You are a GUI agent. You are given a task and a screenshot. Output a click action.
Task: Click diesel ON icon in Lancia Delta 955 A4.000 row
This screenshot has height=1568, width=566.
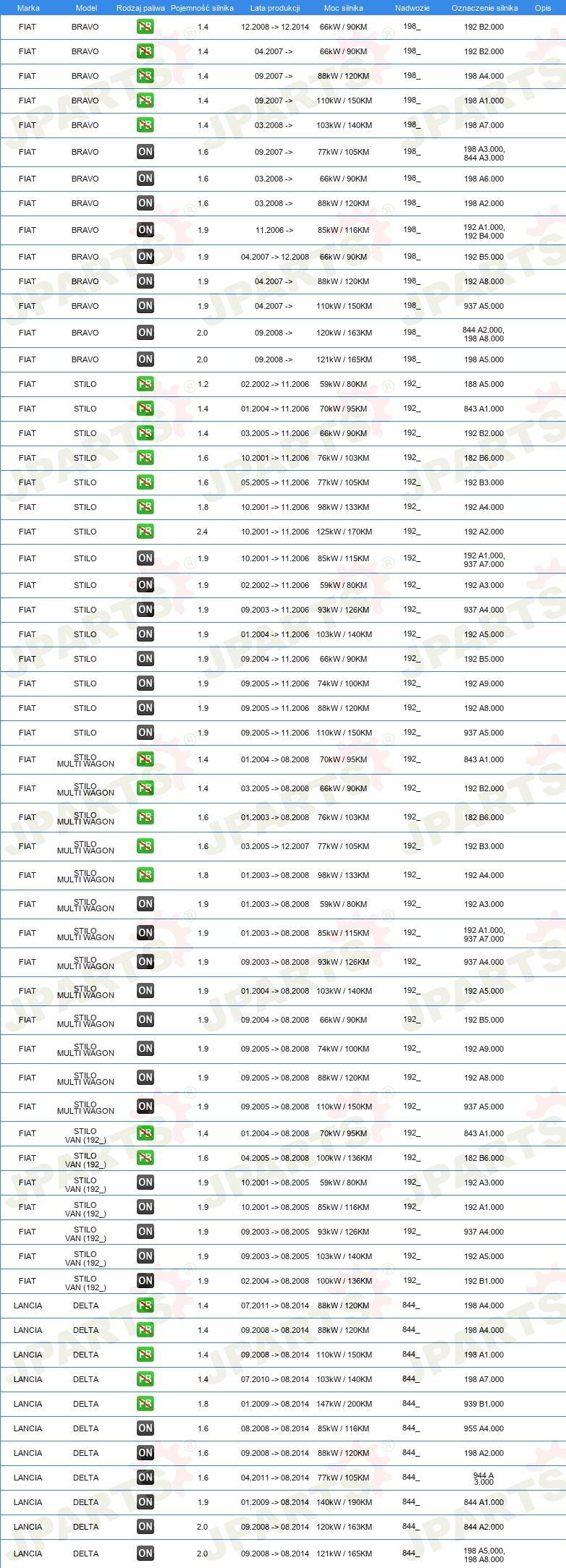pos(145,1428)
